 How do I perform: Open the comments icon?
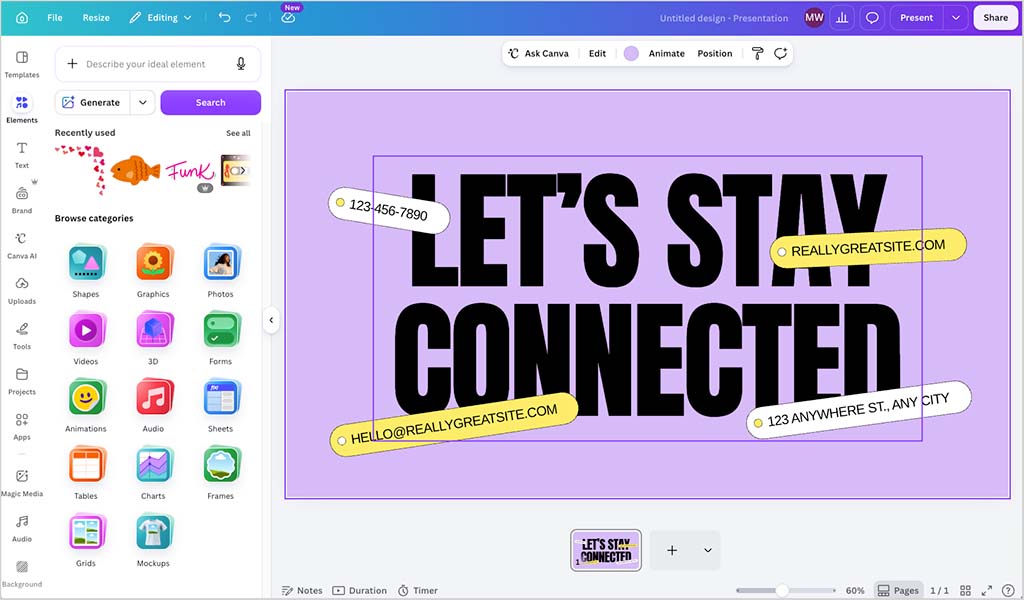[x=872, y=18]
